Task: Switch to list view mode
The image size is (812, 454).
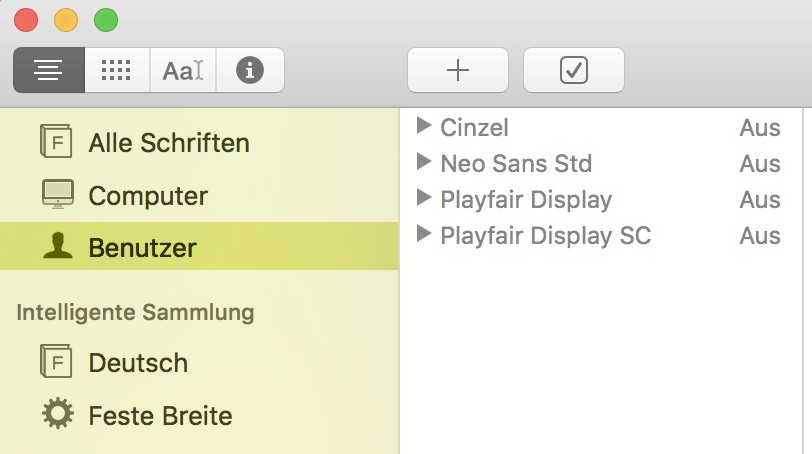Action: [48, 70]
